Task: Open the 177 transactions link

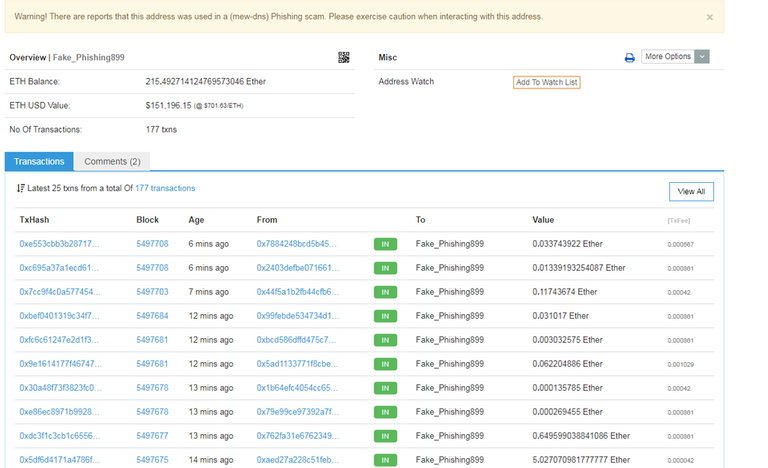Action: tap(165, 188)
